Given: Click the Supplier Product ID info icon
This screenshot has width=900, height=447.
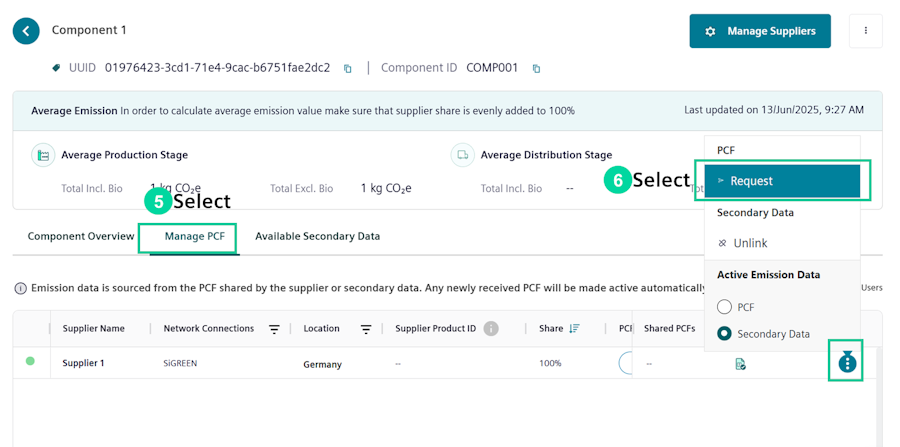Looking at the screenshot, I should click(x=491, y=329).
